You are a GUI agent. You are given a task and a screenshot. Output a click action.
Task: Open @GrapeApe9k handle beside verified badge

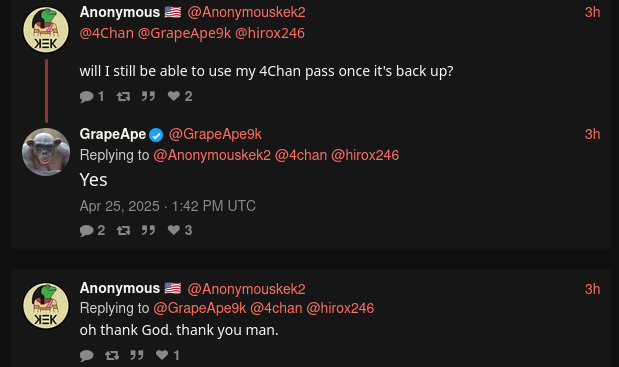point(215,134)
